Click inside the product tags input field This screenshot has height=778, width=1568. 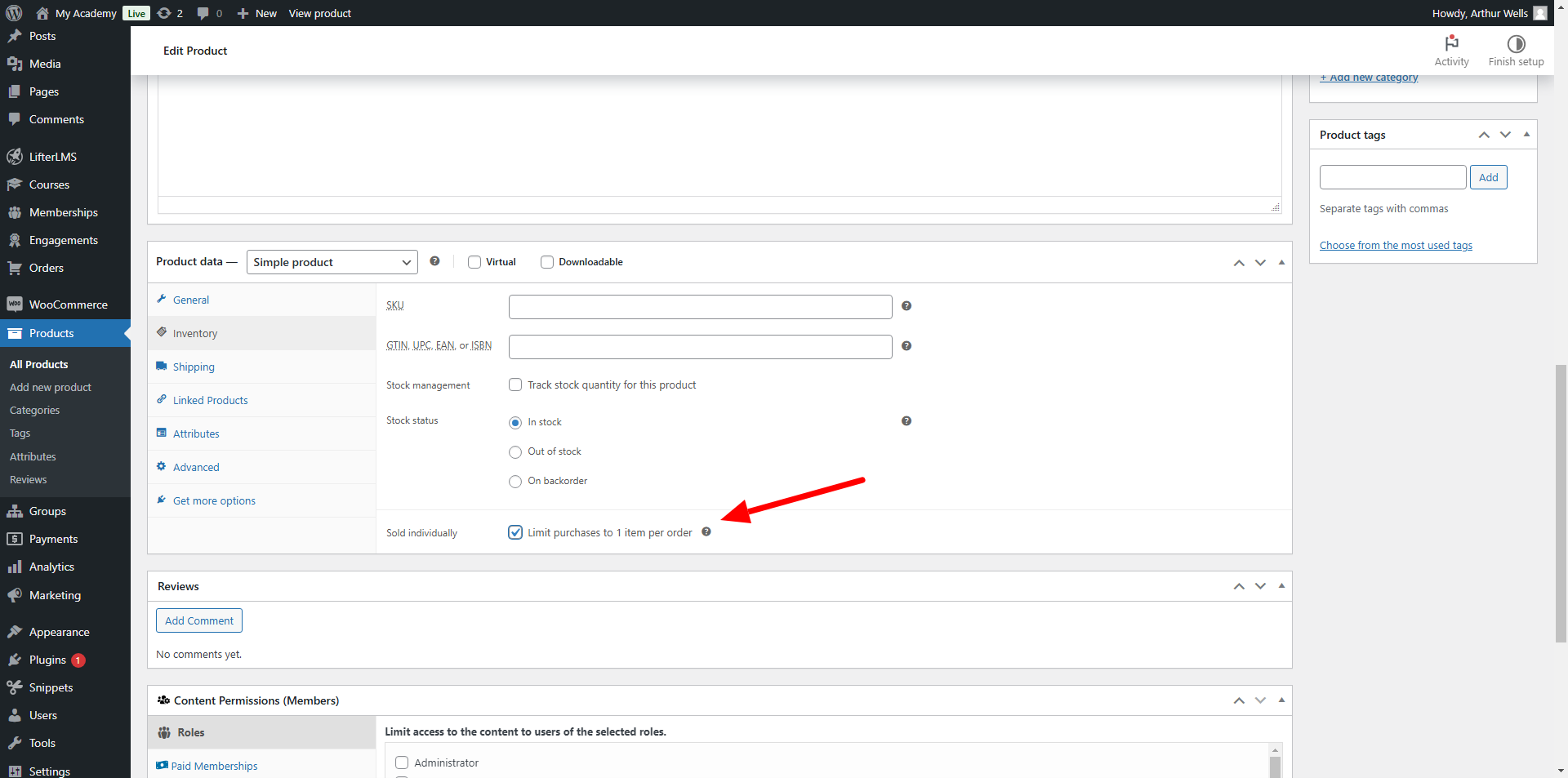1392,177
